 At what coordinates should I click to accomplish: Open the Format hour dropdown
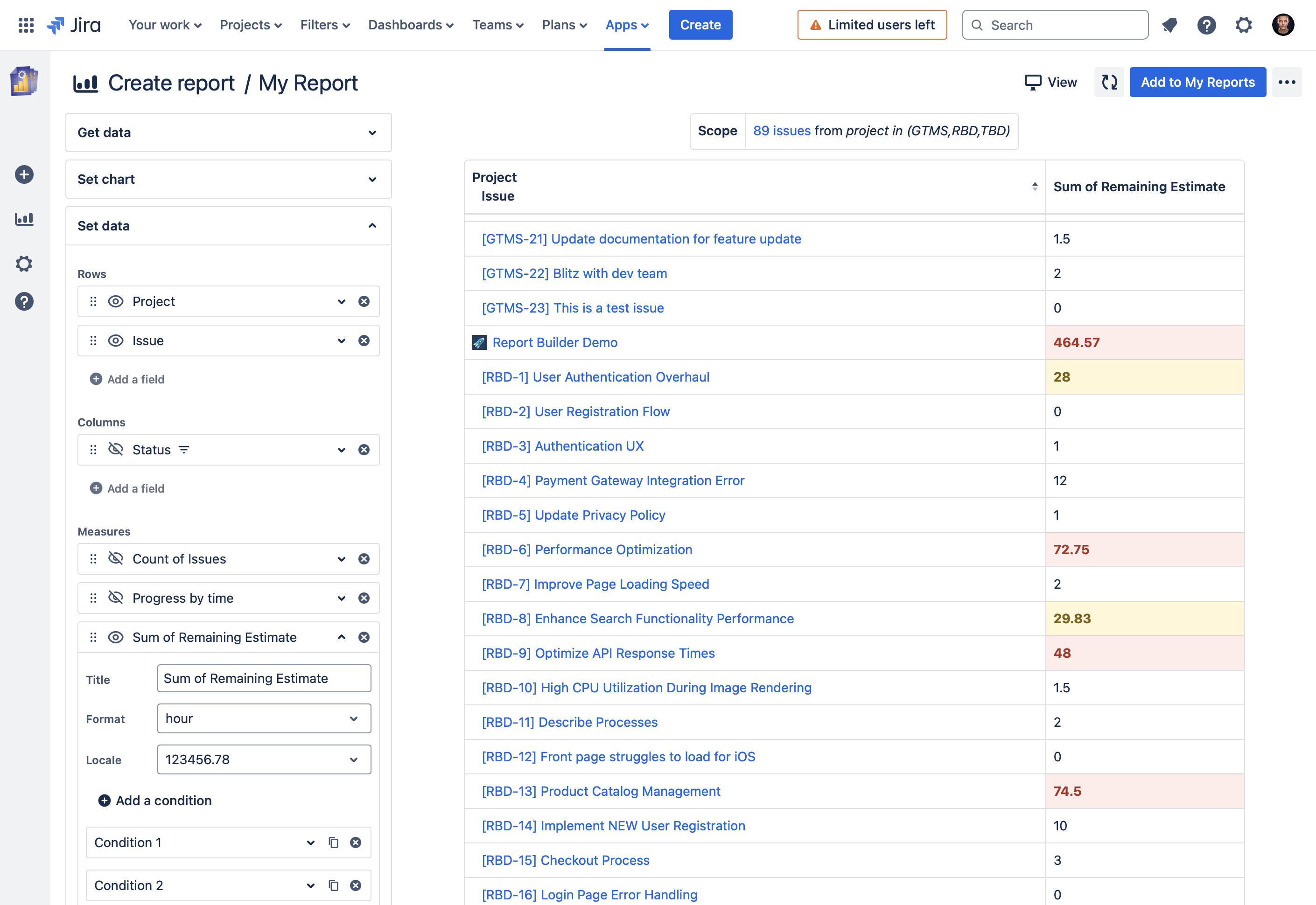(264, 718)
